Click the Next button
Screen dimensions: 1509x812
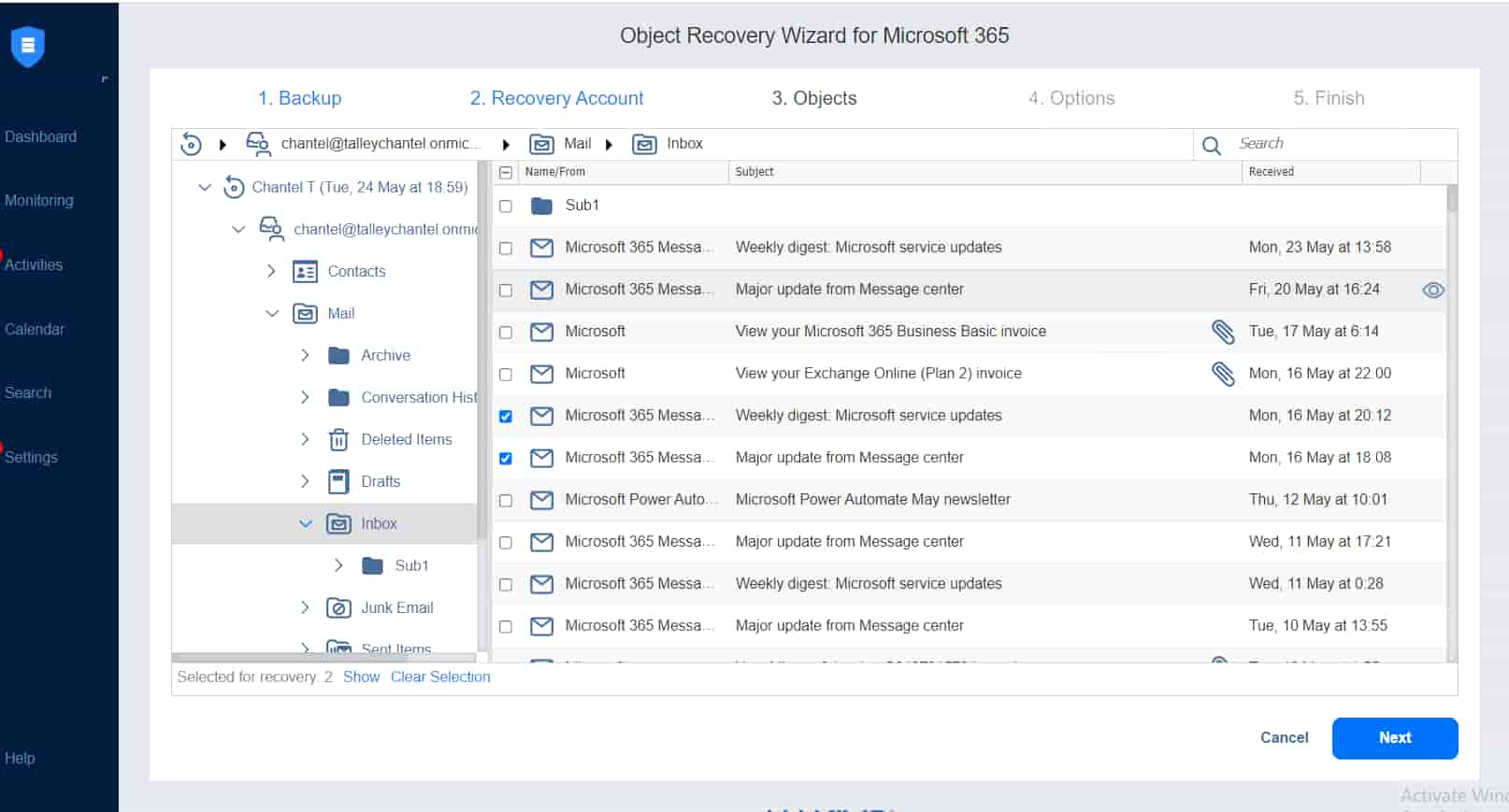1394,738
